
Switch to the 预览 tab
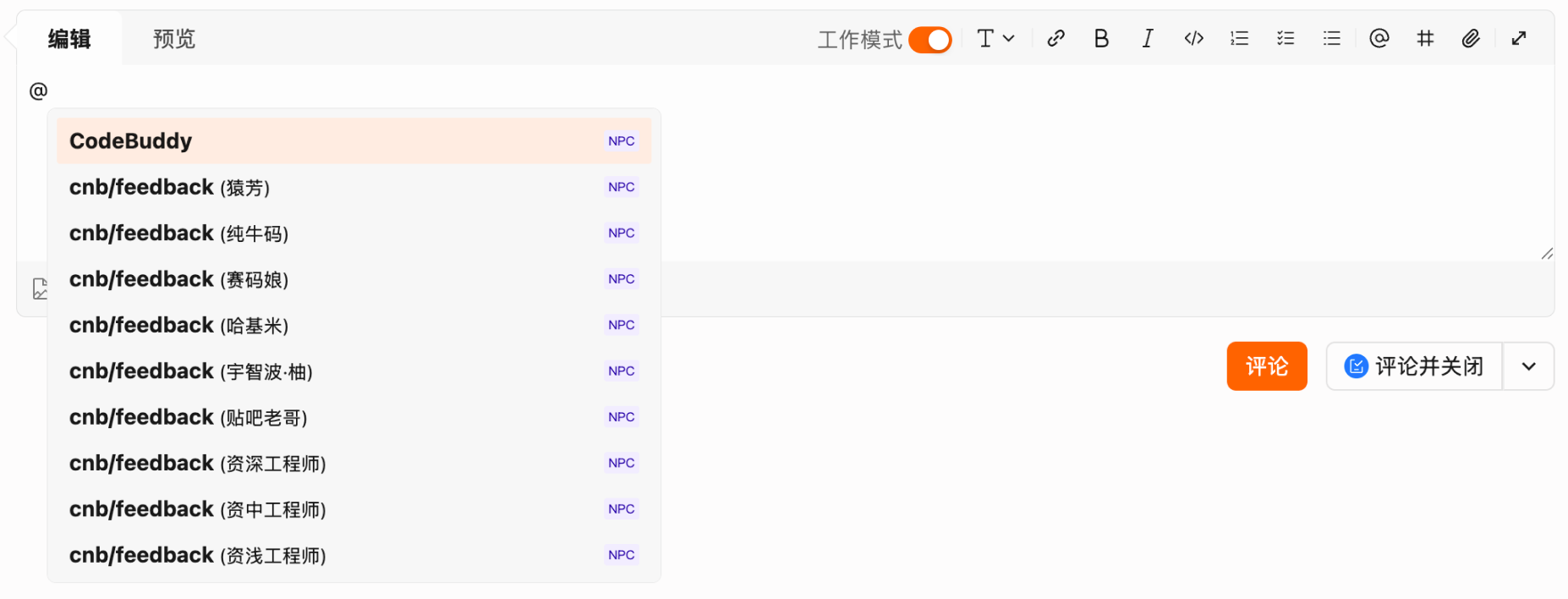pyautogui.click(x=174, y=39)
